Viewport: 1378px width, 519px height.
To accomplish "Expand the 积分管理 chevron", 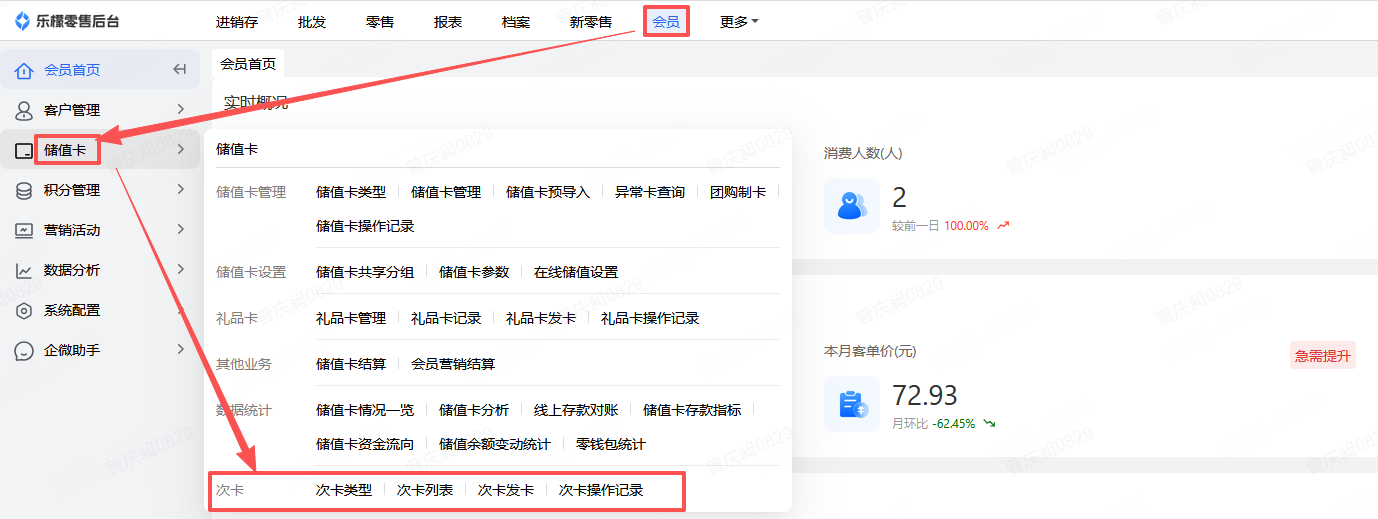I will 181,189.
